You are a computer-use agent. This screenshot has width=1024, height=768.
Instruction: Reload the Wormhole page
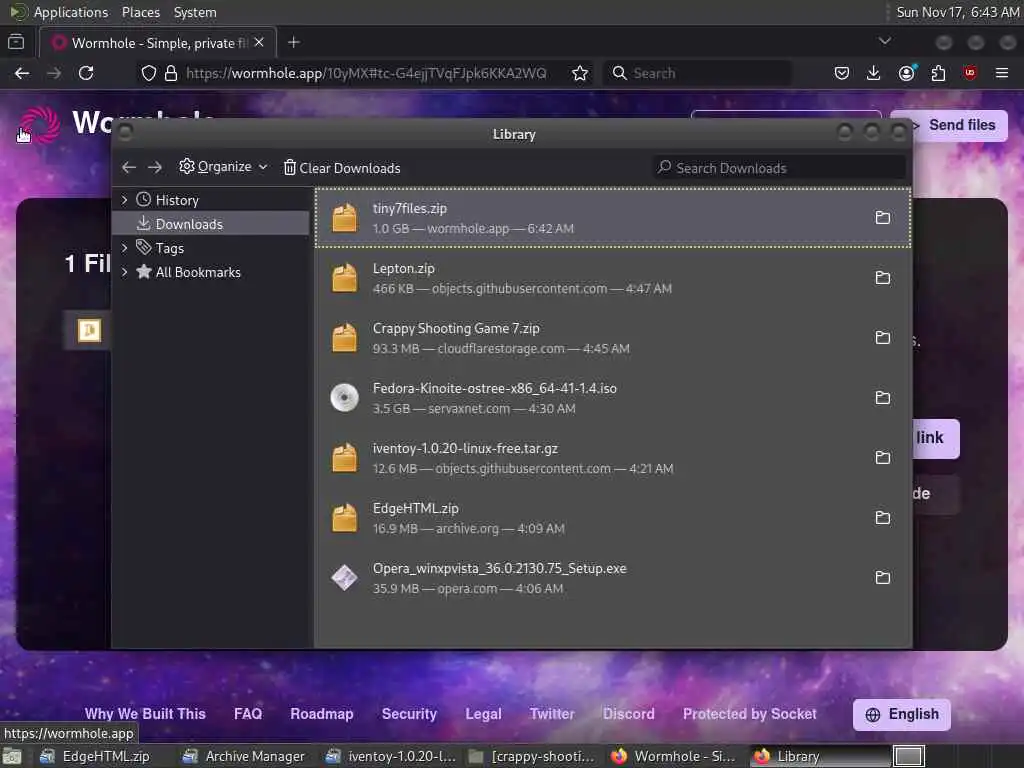(86, 73)
